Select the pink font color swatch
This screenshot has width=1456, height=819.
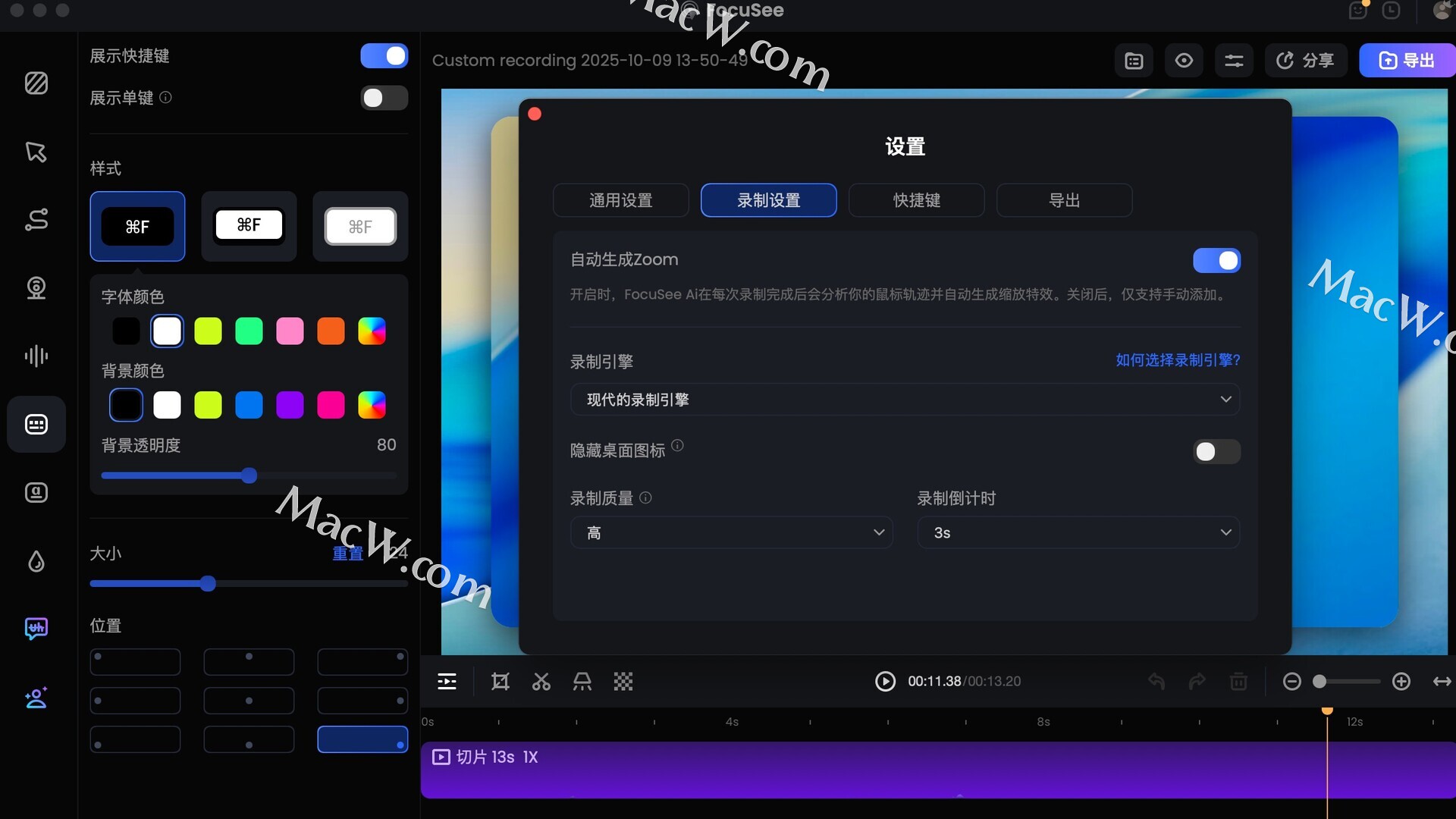pos(290,331)
